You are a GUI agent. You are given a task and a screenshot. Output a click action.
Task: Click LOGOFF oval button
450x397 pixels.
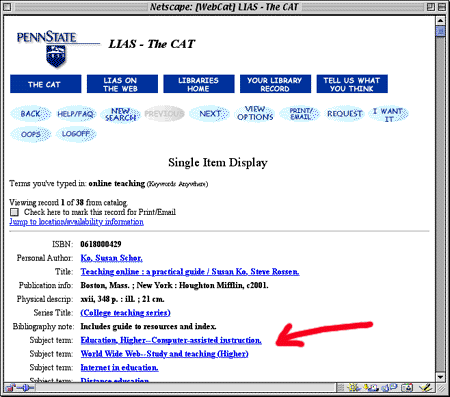76,134
